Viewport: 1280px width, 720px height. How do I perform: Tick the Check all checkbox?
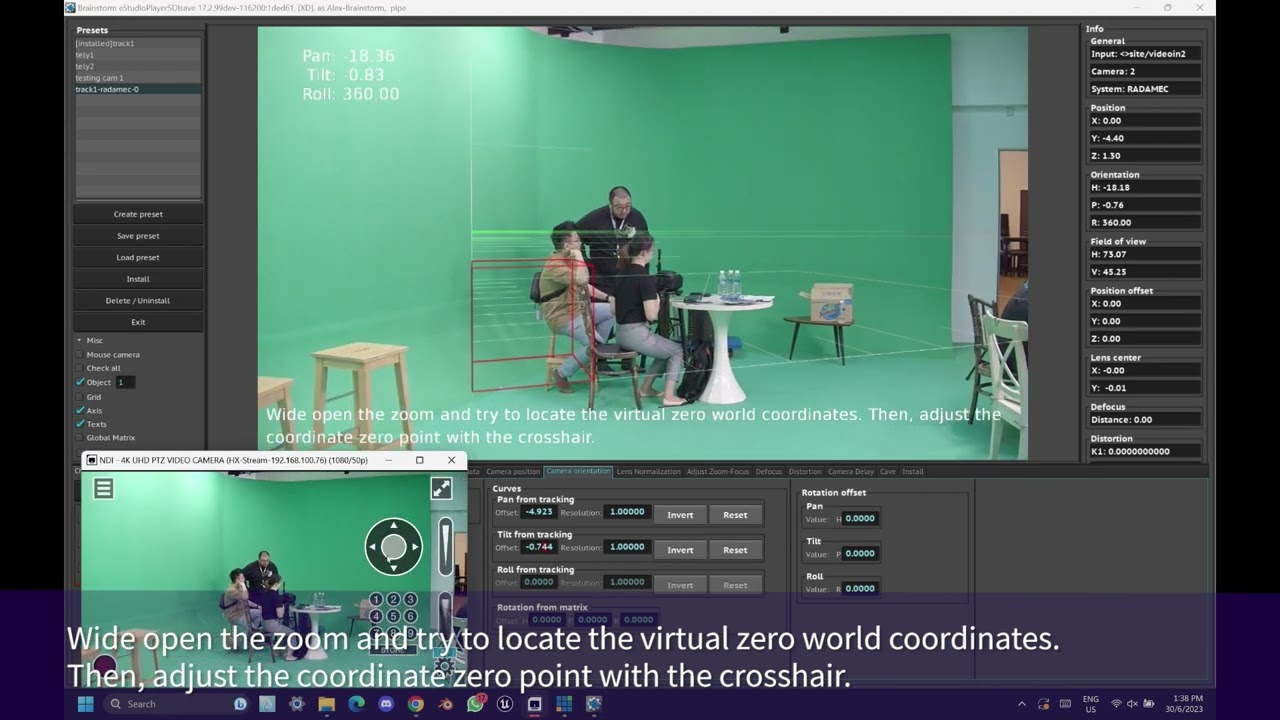click(80, 368)
